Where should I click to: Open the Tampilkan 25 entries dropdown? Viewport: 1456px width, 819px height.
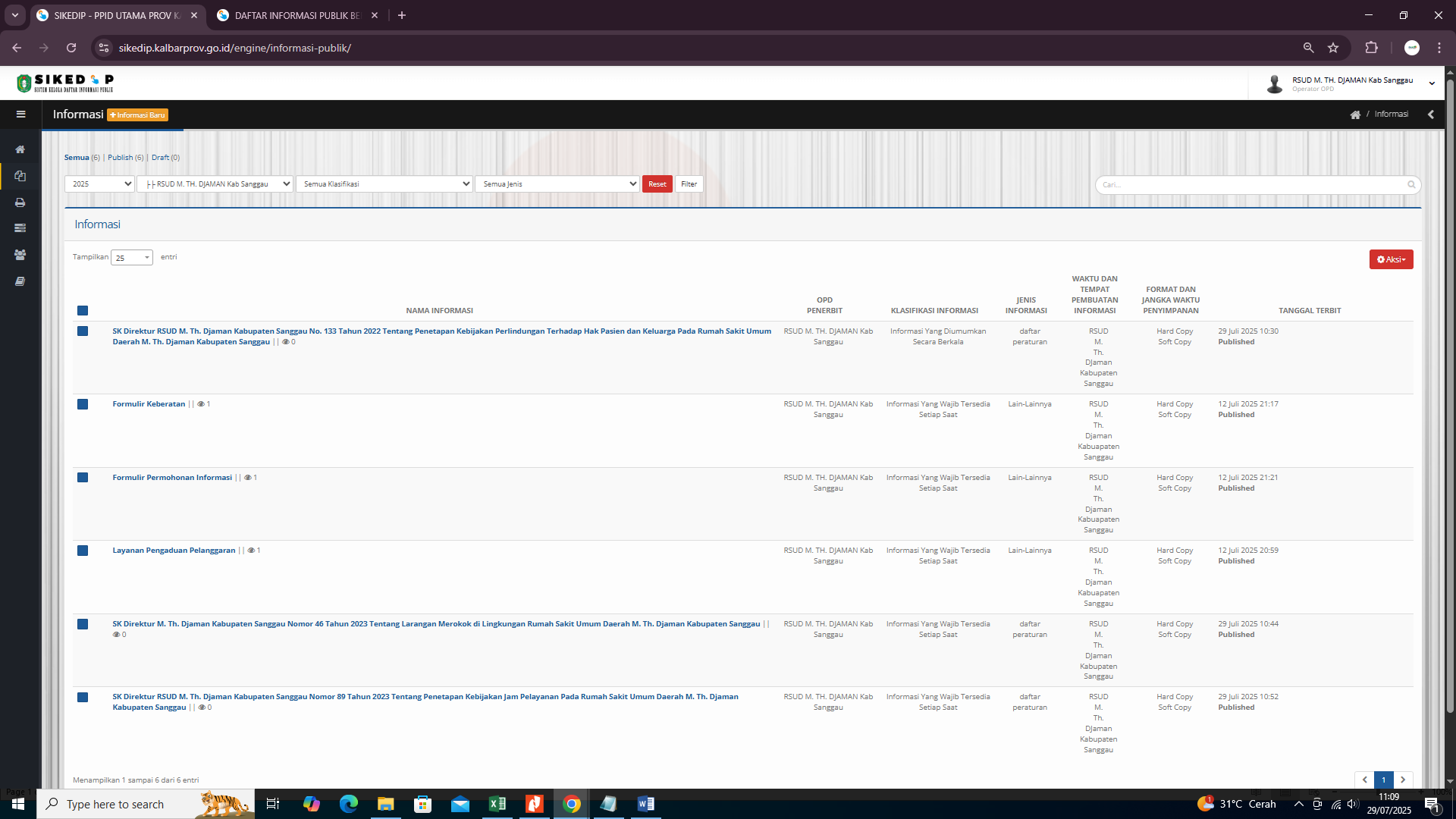click(x=132, y=258)
